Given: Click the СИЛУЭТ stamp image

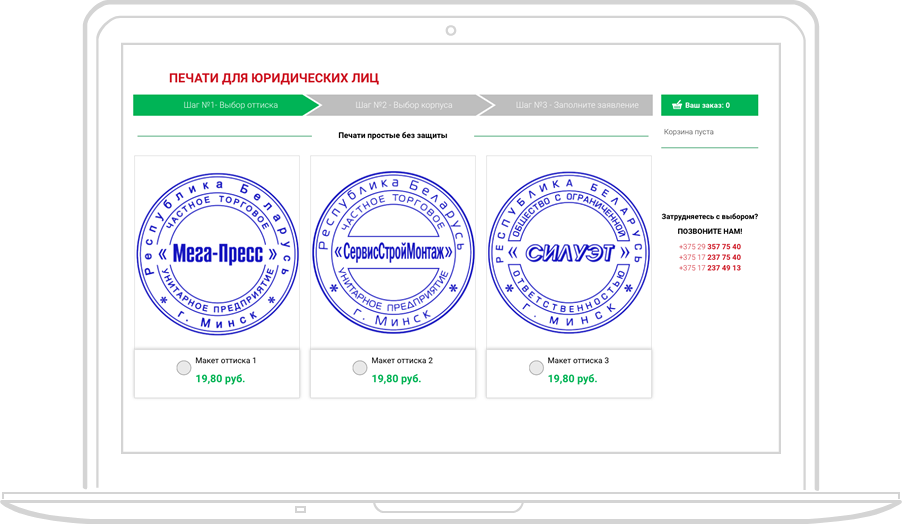Looking at the screenshot, I should pyautogui.click(x=569, y=252).
